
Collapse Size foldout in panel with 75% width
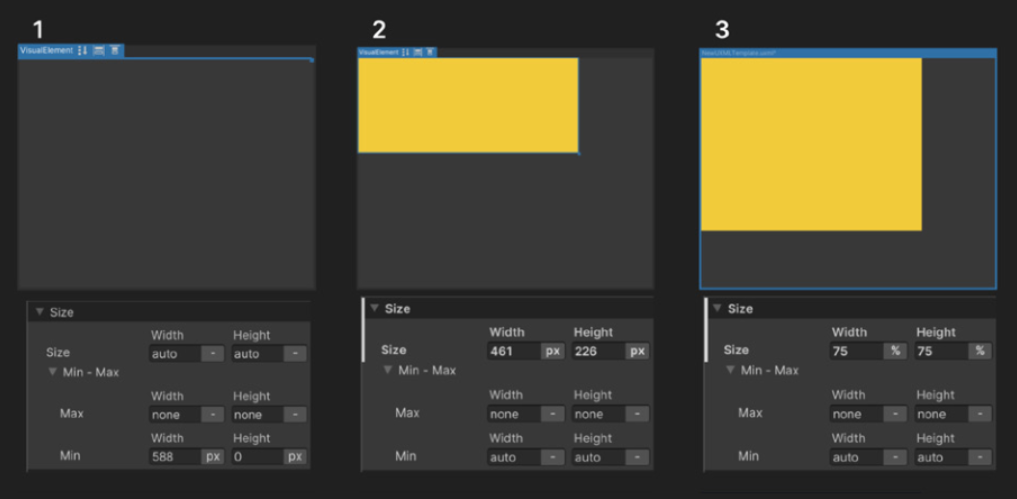point(717,308)
